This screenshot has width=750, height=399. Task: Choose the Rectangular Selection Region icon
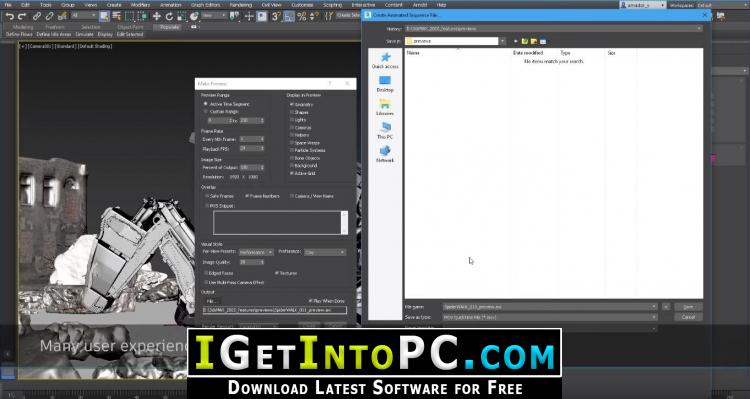130,16
